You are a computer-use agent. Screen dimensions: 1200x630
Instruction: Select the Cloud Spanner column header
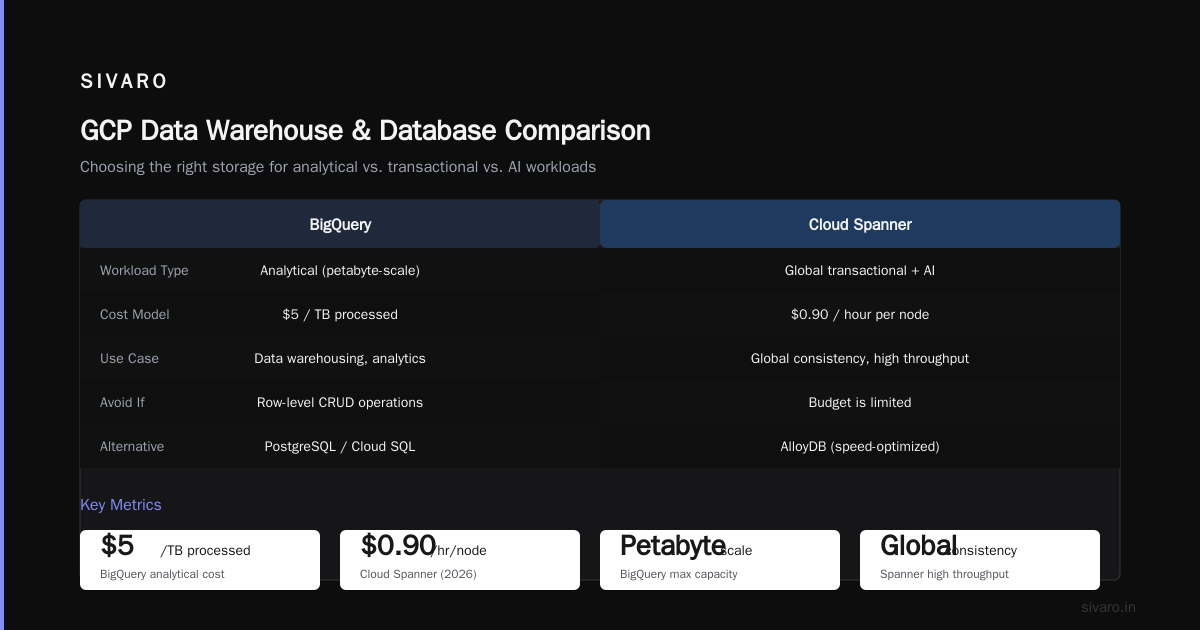point(860,224)
